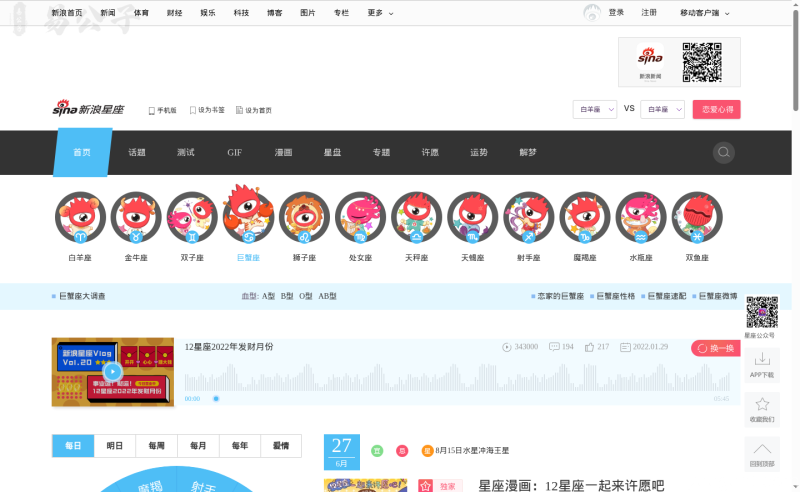This screenshot has height=492, width=800.
Task: Select the 每年 fortune tab
Action: [240, 446]
